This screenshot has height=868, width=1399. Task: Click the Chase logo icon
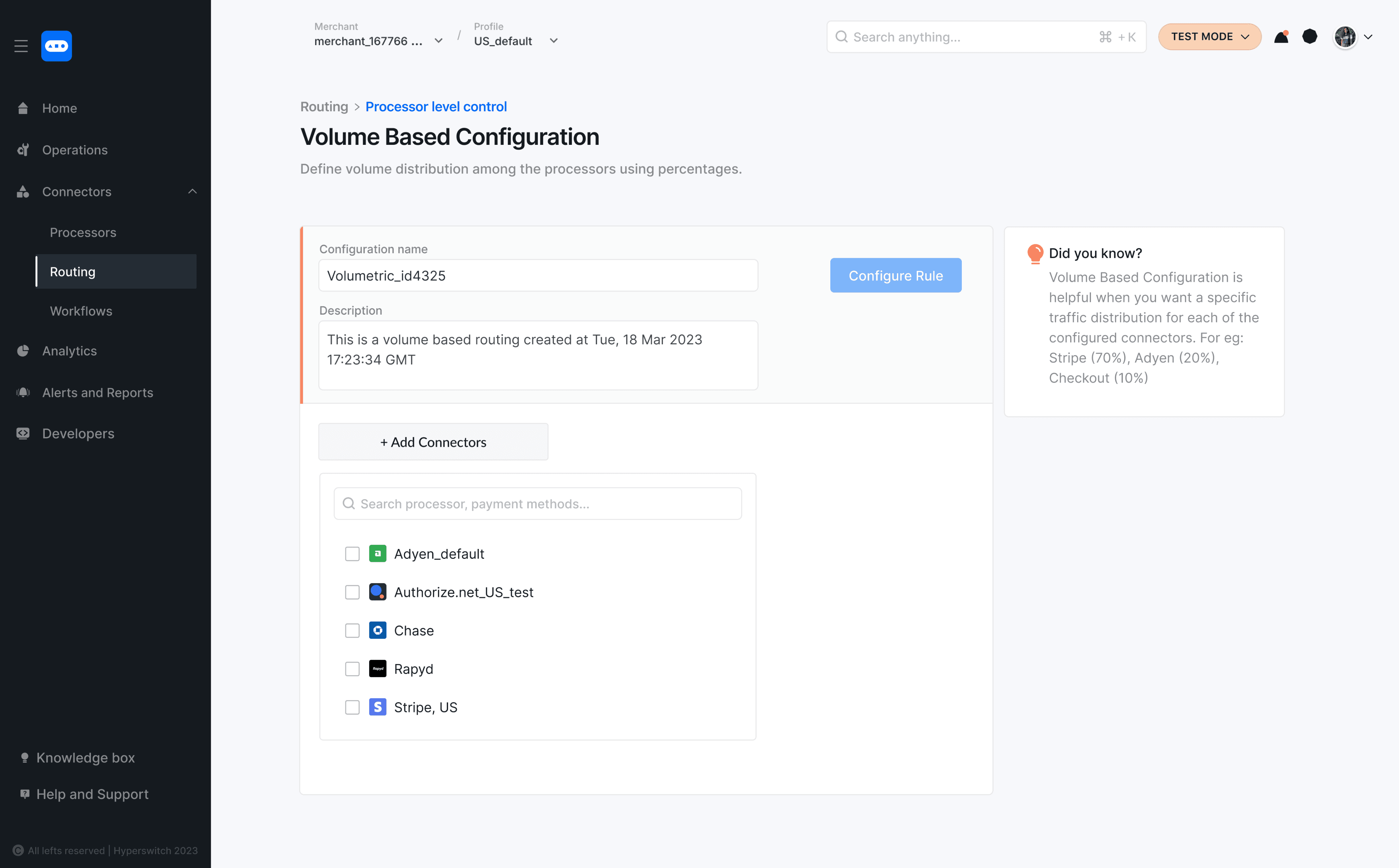click(x=377, y=630)
